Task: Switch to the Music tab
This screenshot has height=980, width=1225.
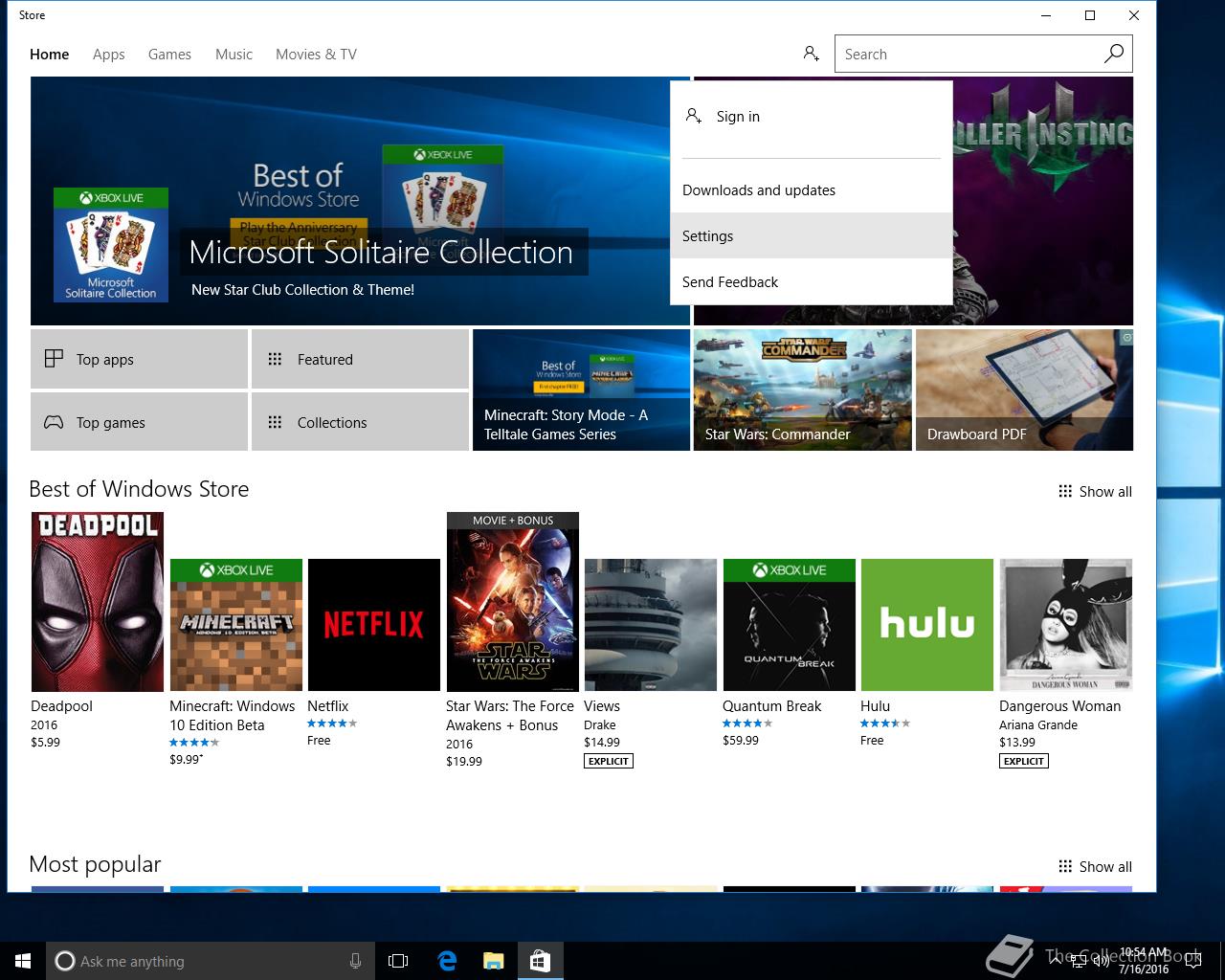Action: 234,55
